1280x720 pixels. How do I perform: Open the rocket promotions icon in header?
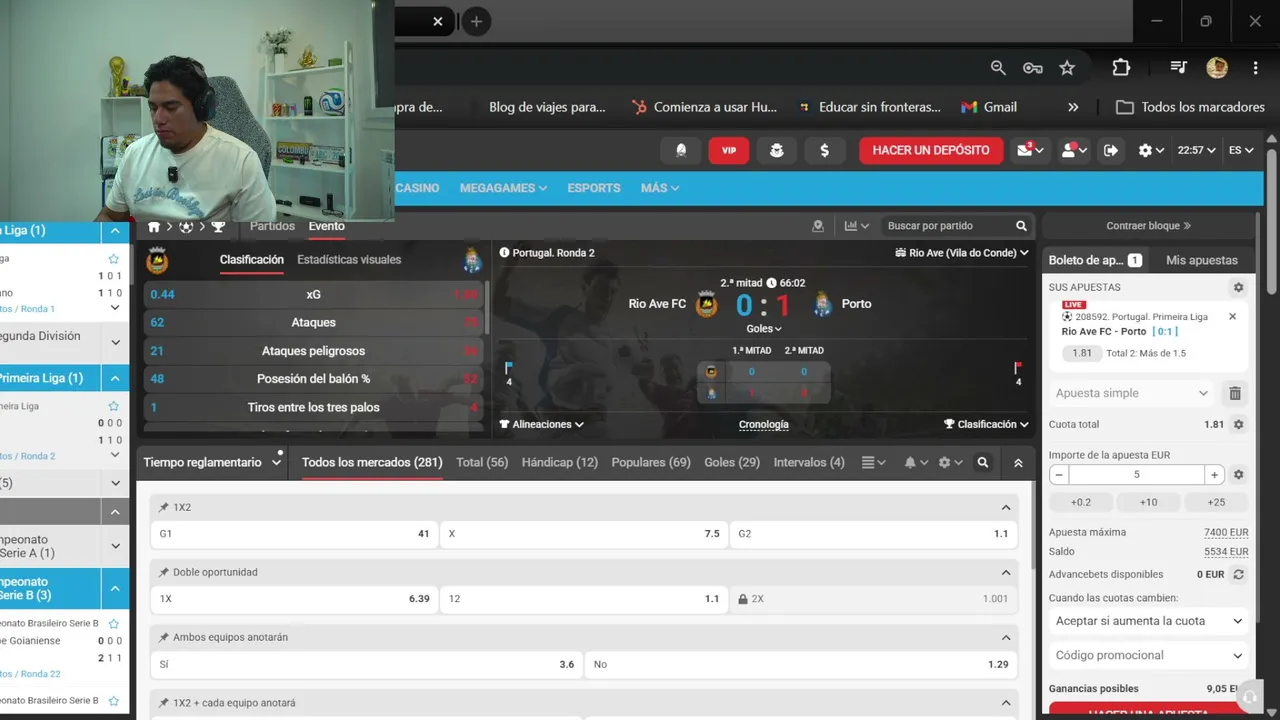coord(681,150)
